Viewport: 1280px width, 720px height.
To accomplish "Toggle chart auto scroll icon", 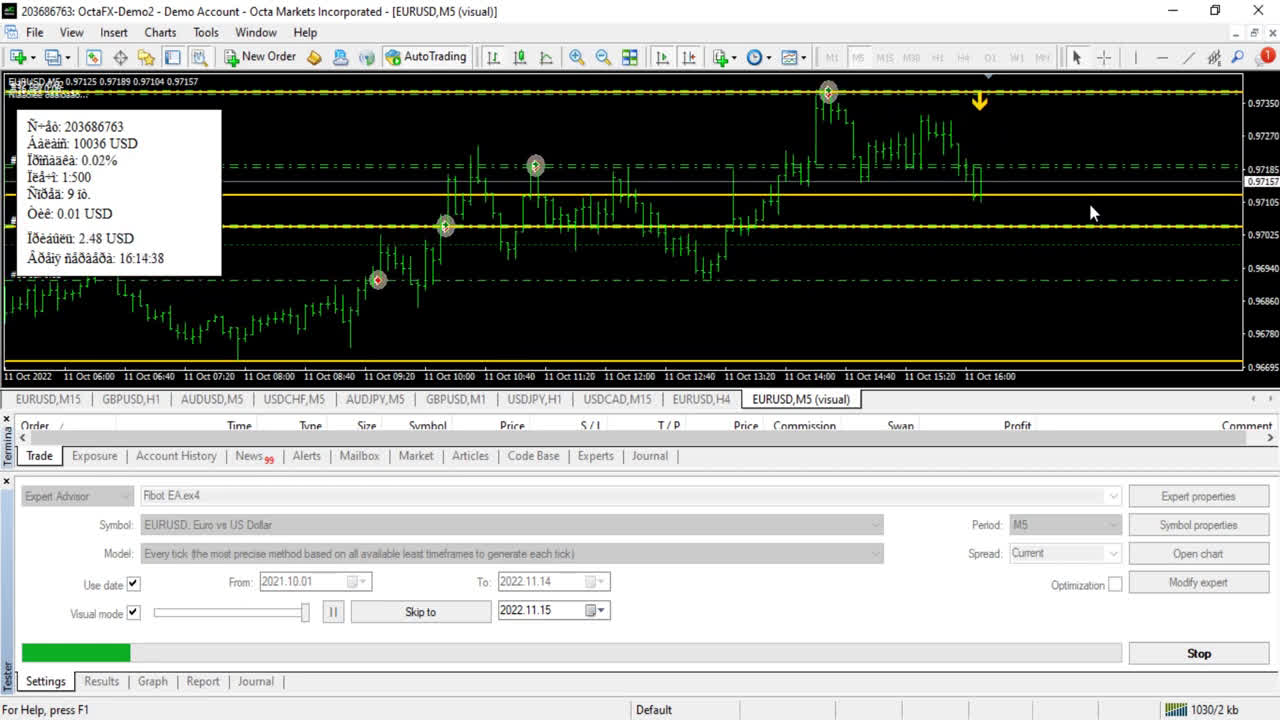I will [x=662, y=57].
